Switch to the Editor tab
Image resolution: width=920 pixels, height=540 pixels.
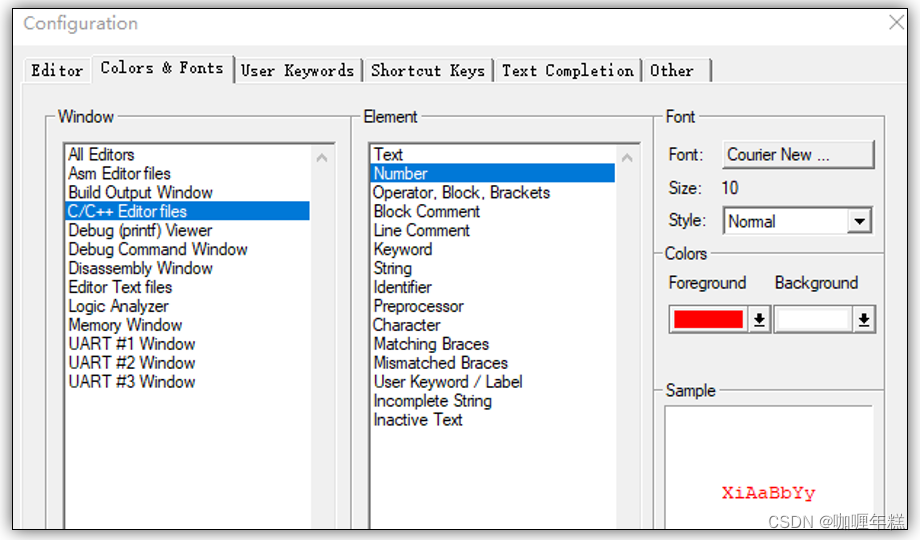57,70
